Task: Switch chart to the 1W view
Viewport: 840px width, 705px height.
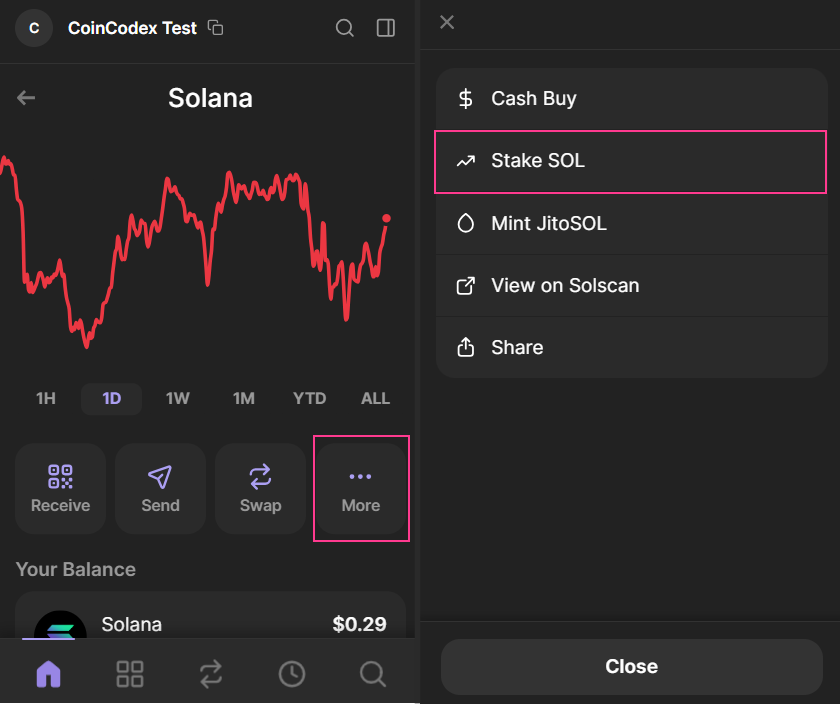Action: tap(177, 398)
